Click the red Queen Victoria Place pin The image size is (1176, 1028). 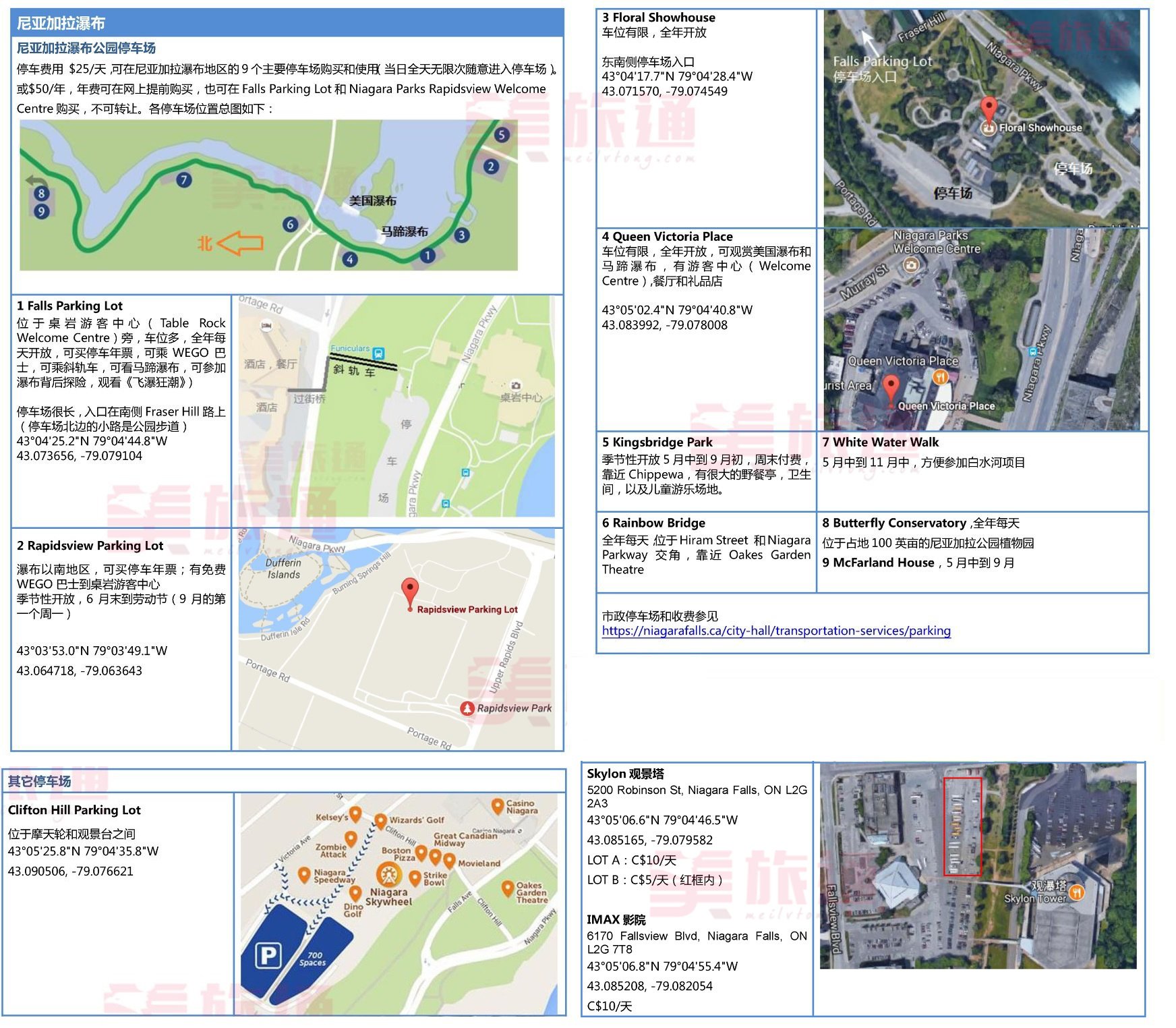pos(891,390)
